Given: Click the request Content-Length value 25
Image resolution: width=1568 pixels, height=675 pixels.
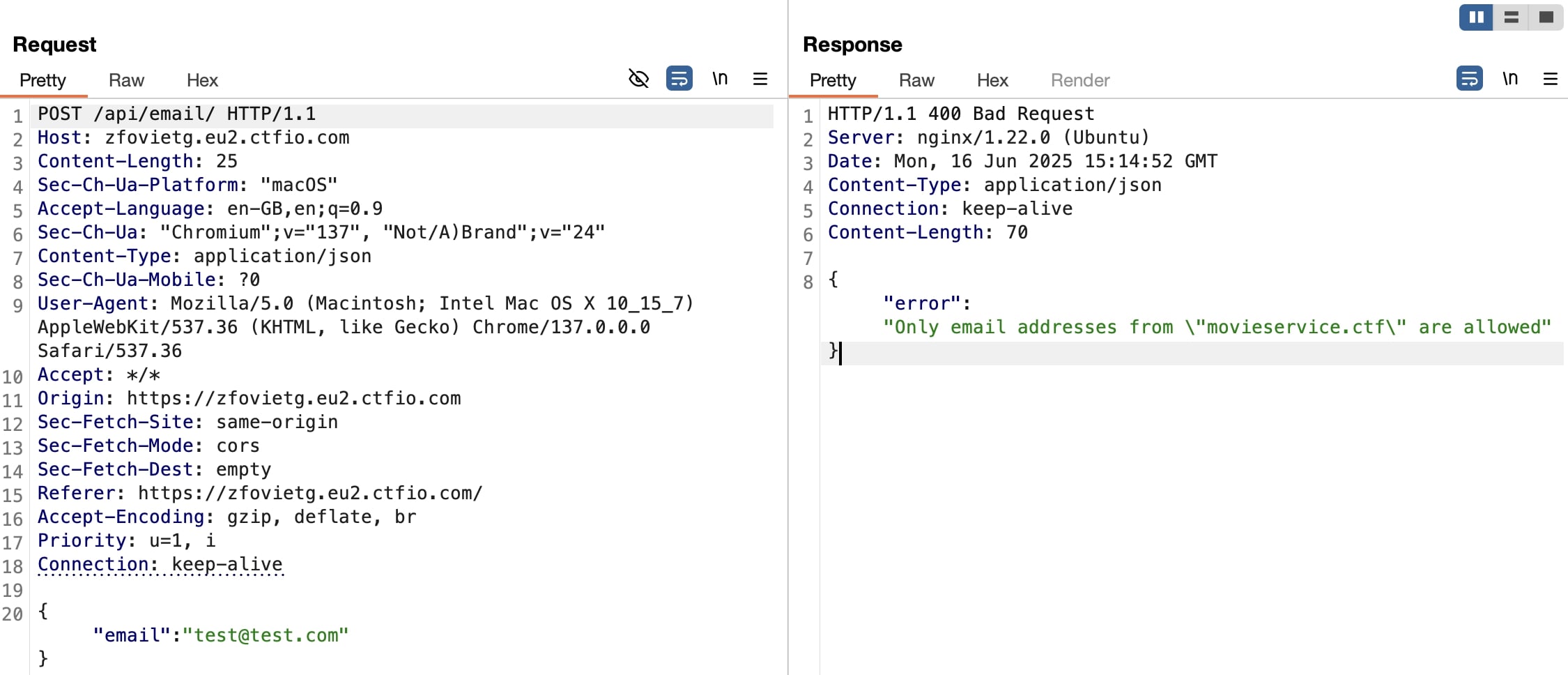Looking at the screenshot, I should click(227, 161).
